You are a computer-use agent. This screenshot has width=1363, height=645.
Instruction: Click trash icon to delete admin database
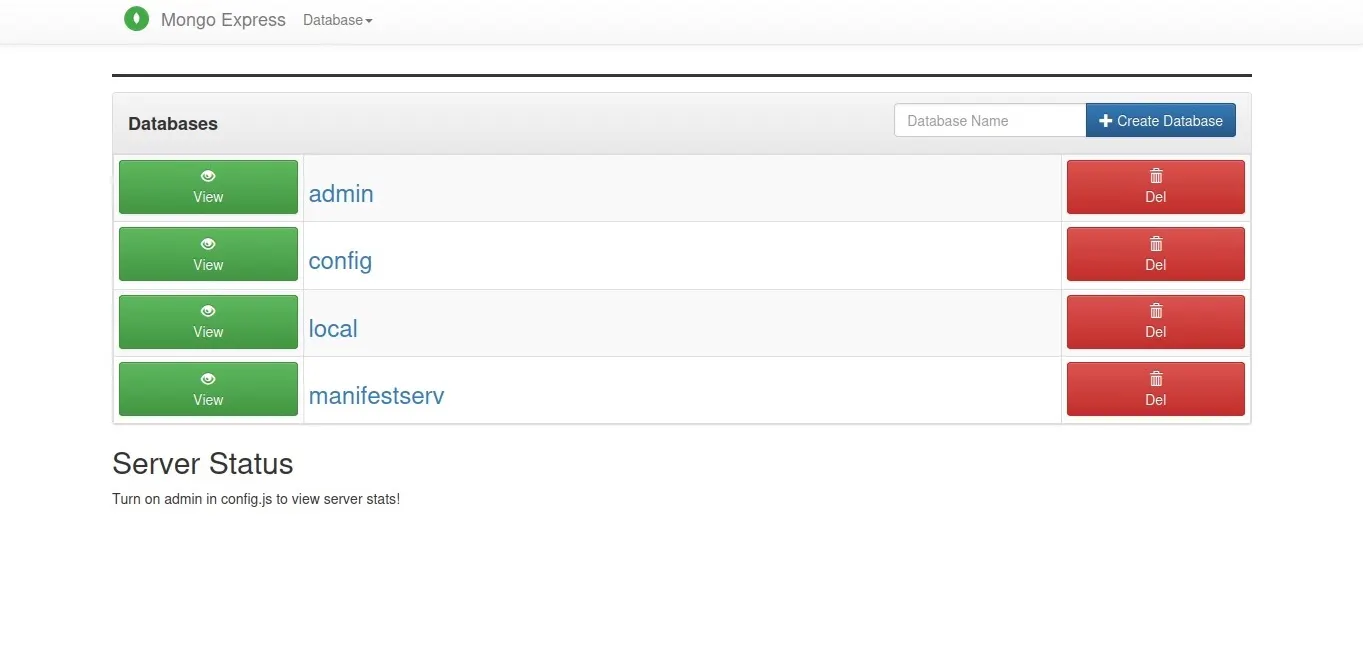1156,176
